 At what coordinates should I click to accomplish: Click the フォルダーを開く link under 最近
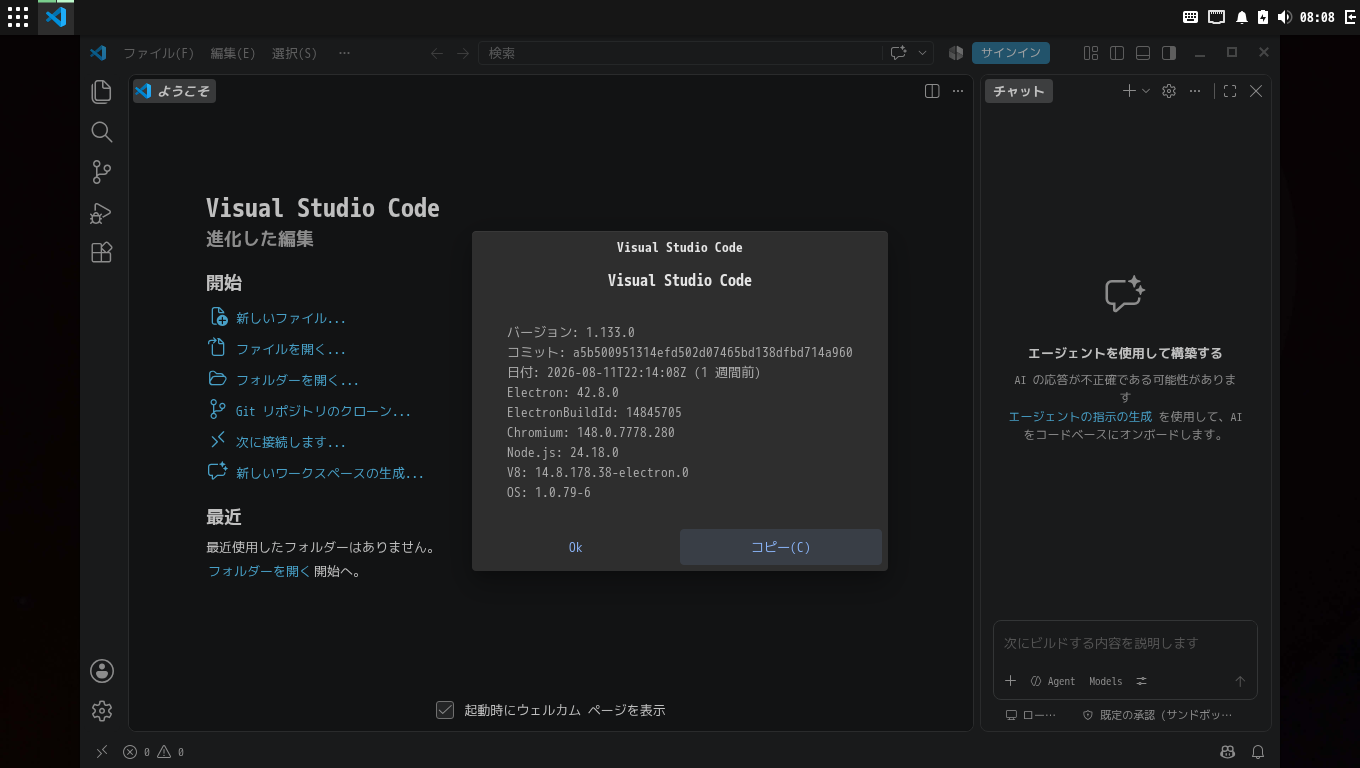click(x=259, y=571)
